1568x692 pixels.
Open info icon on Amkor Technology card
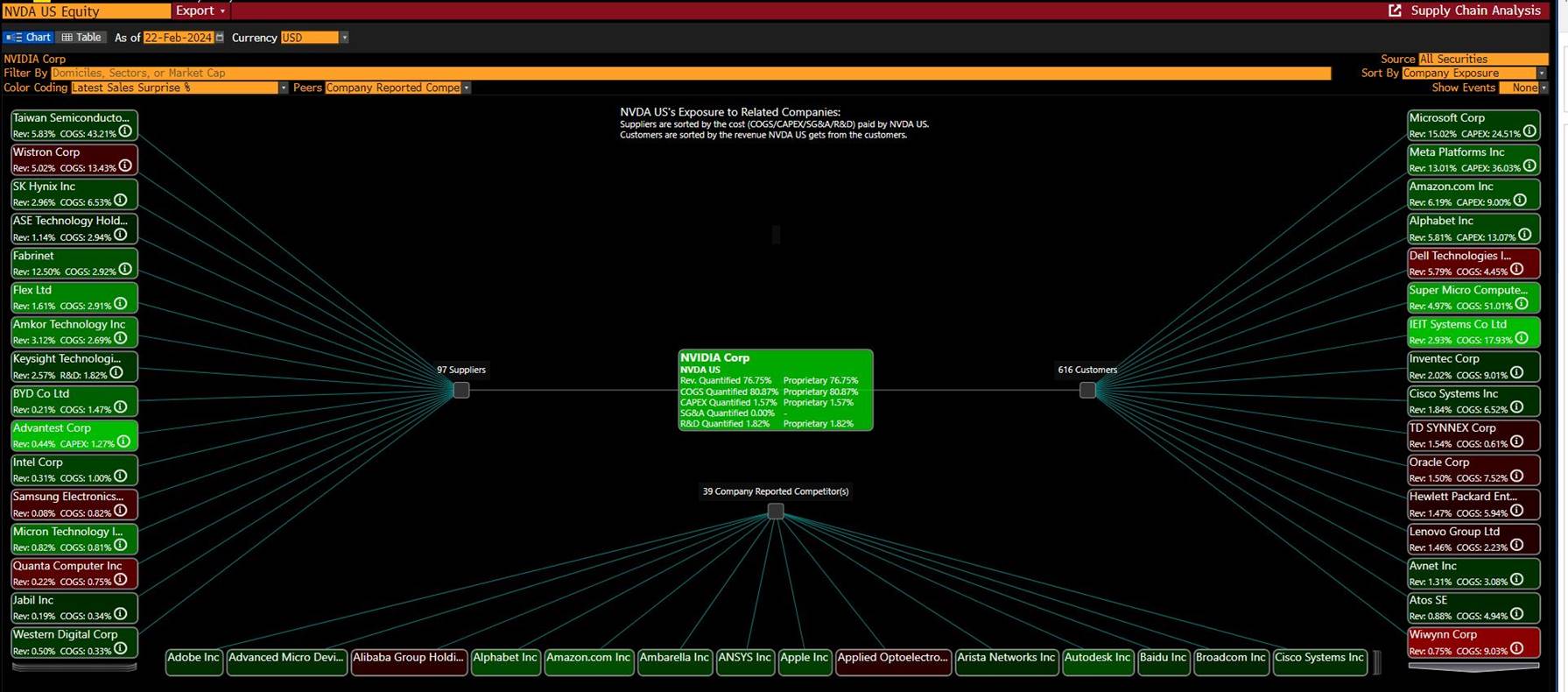tap(121, 338)
